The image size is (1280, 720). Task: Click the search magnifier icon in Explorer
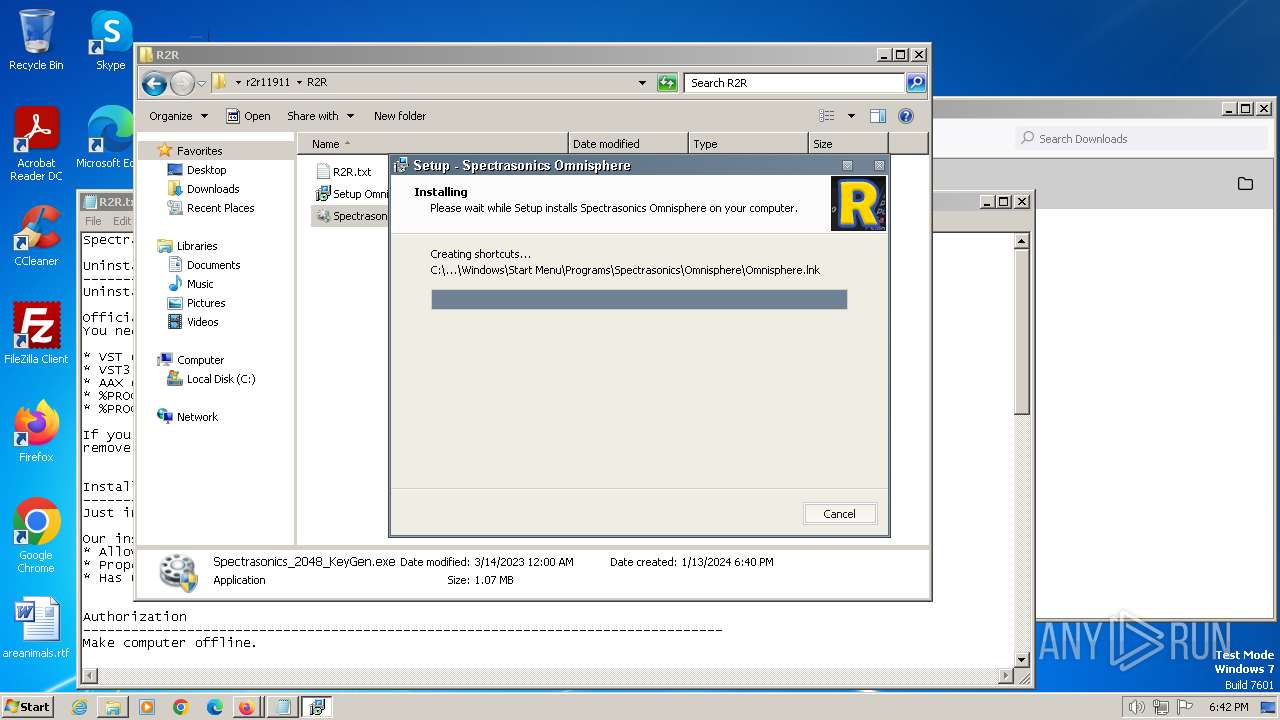tap(915, 83)
